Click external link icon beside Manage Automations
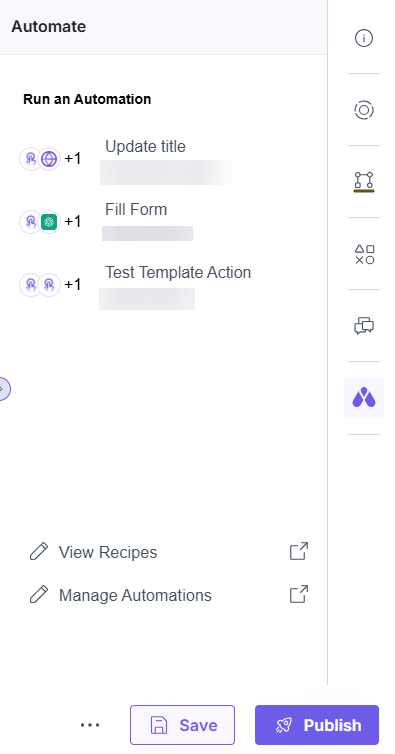The height and width of the screenshot is (754, 395). click(299, 594)
